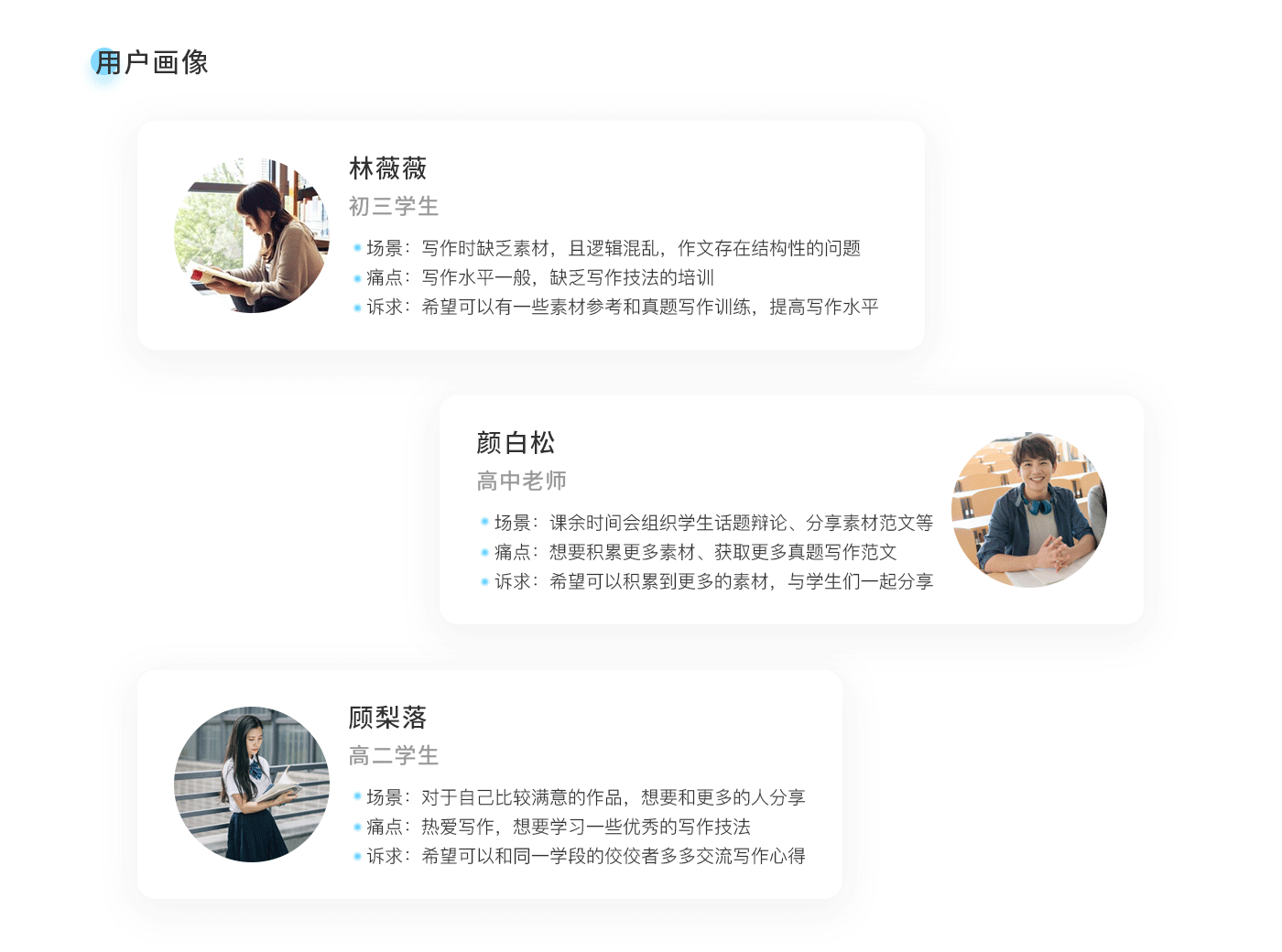Click blue bullet before 林薇薇's 痛点 line
This screenshot has height=952, width=1282.
click(357, 277)
